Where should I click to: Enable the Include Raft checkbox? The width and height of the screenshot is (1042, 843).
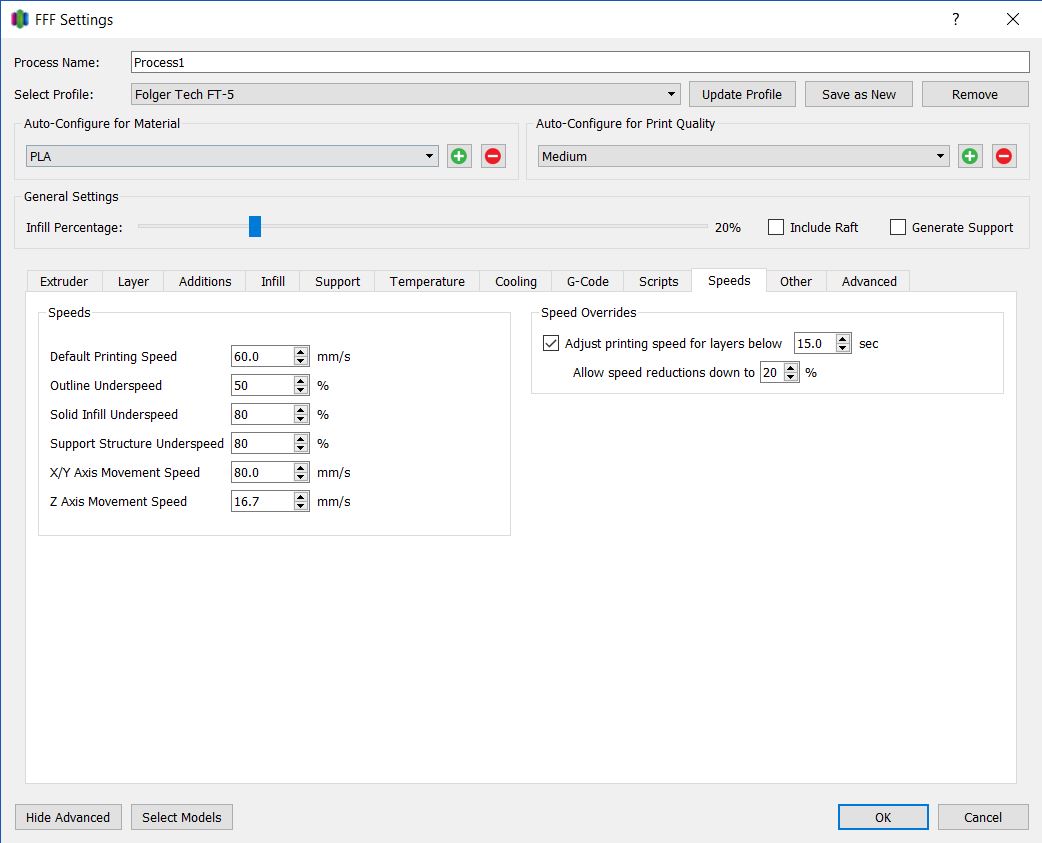(x=776, y=227)
